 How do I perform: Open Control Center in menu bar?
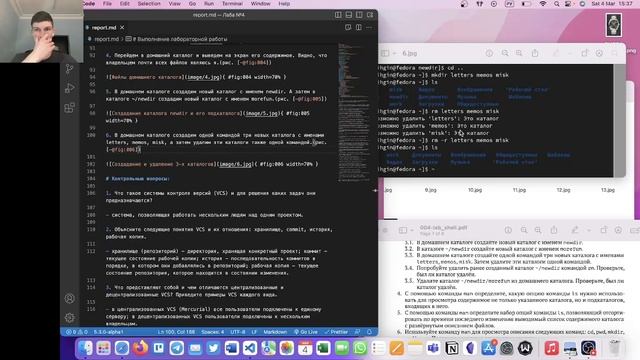click(568, 4)
